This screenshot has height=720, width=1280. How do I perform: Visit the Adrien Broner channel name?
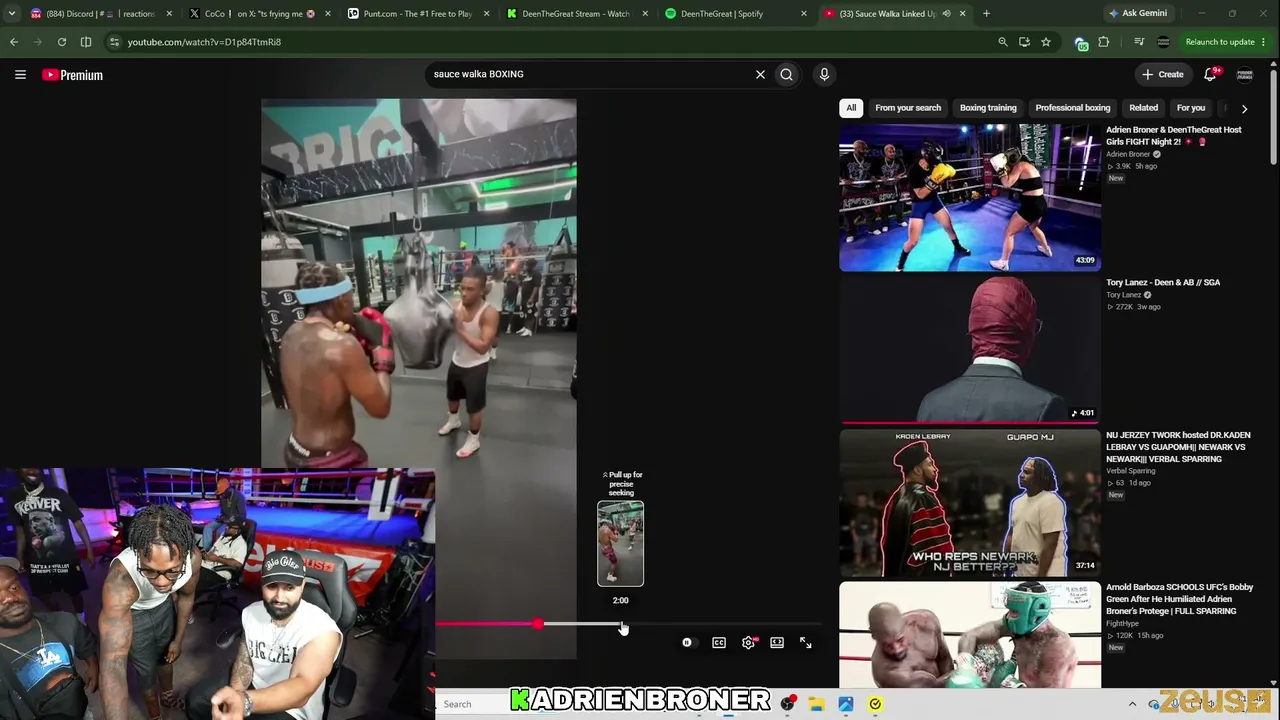(1128, 154)
